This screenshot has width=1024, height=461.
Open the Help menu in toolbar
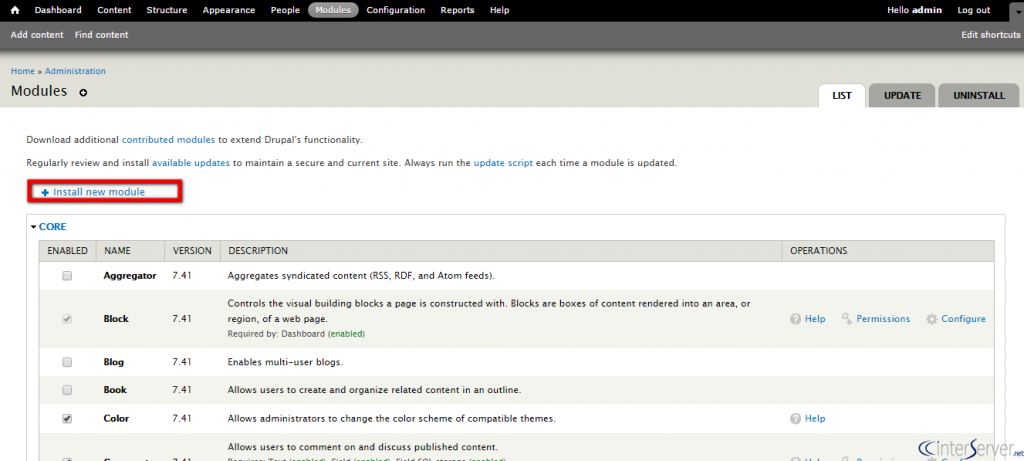[500, 10]
